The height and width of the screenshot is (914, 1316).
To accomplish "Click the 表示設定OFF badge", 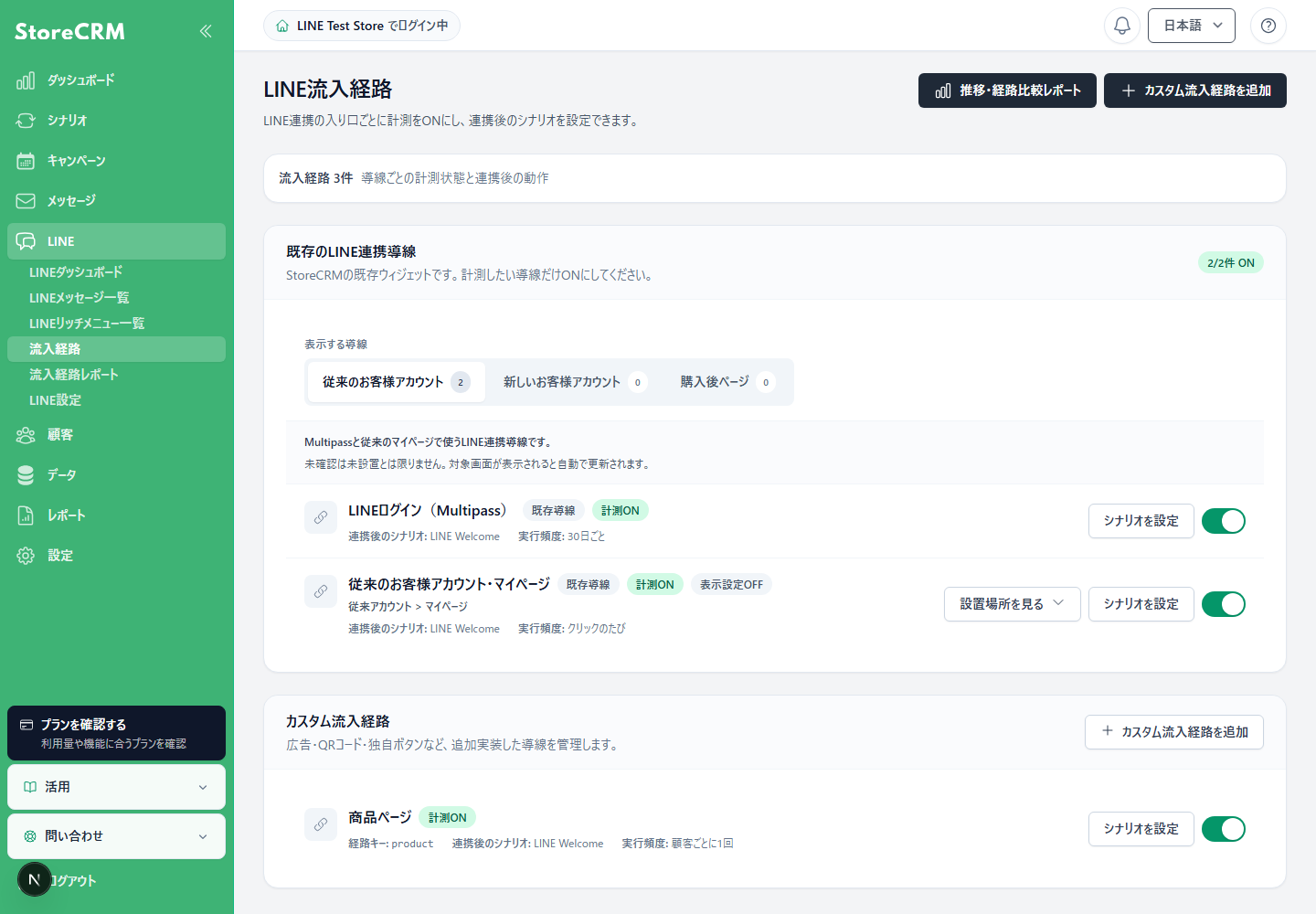I will [x=731, y=585].
